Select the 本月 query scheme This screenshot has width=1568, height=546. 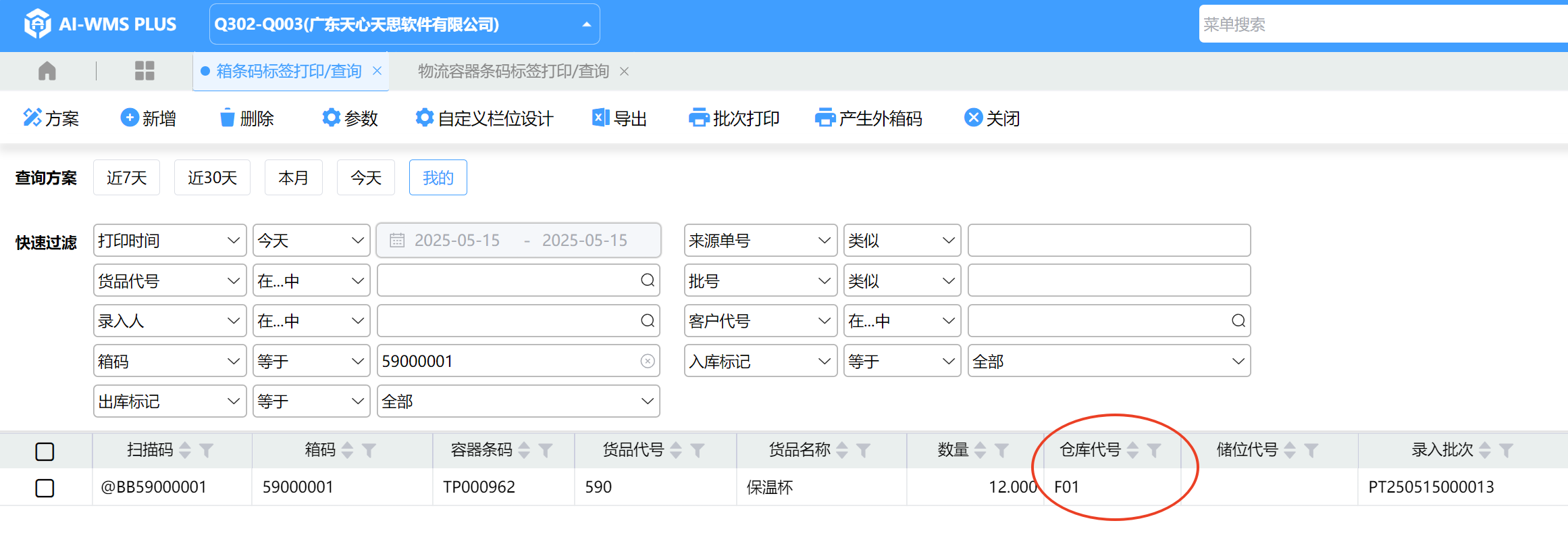(x=293, y=178)
